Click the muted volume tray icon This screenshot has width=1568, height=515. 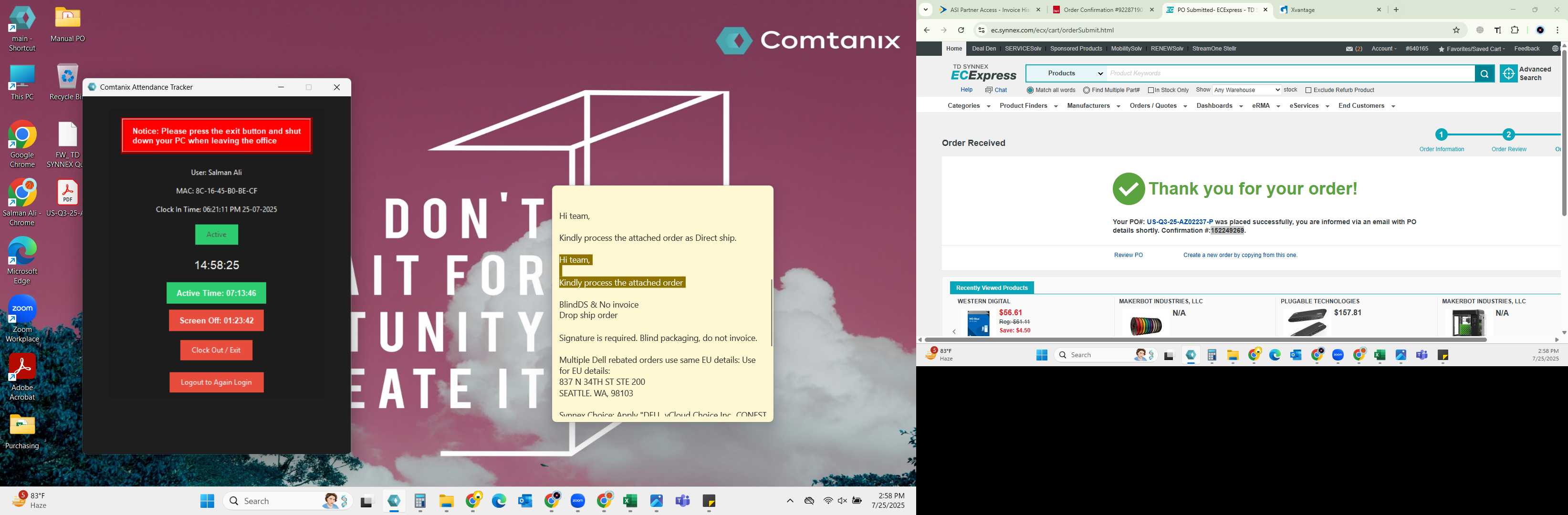coord(842,500)
